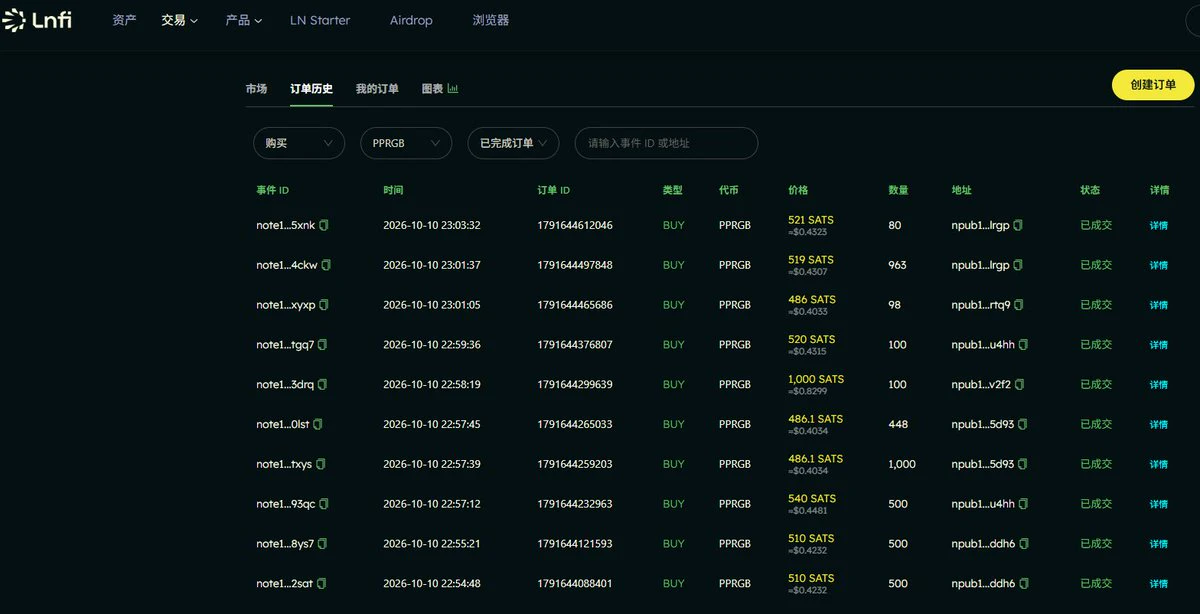Viewport: 1200px width, 614px height.
Task: View 详情 for order 1791644232963
Action: tap(1159, 504)
